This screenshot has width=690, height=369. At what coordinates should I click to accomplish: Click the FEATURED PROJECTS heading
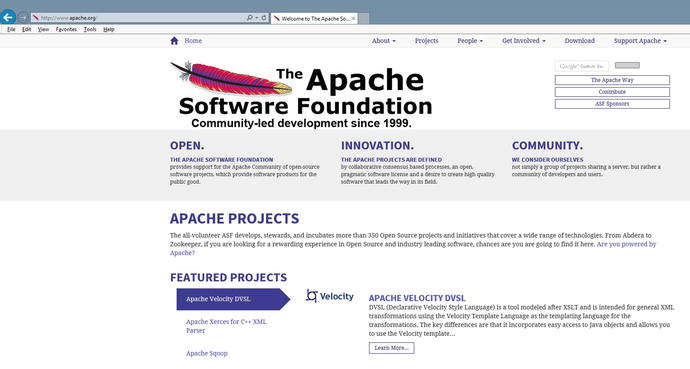228,278
